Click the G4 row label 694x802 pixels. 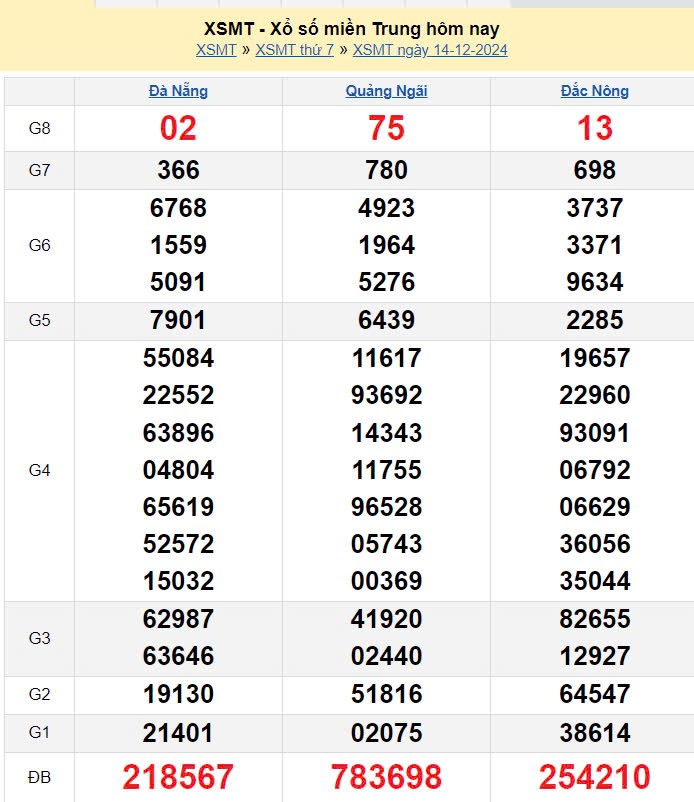39,470
